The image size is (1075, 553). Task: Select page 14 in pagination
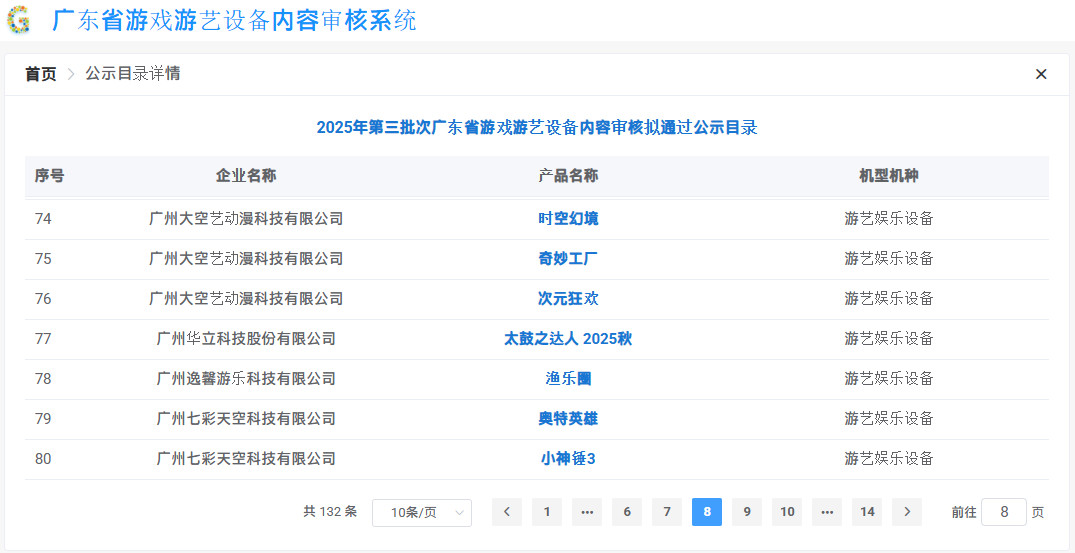pyautogui.click(x=867, y=512)
